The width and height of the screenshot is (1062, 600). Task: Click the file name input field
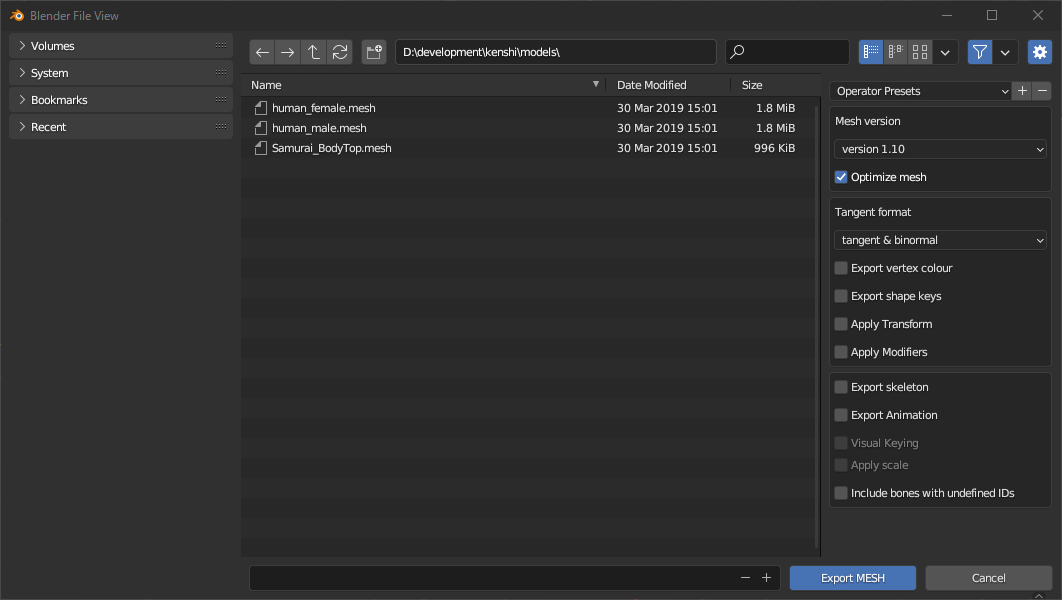pos(493,578)
